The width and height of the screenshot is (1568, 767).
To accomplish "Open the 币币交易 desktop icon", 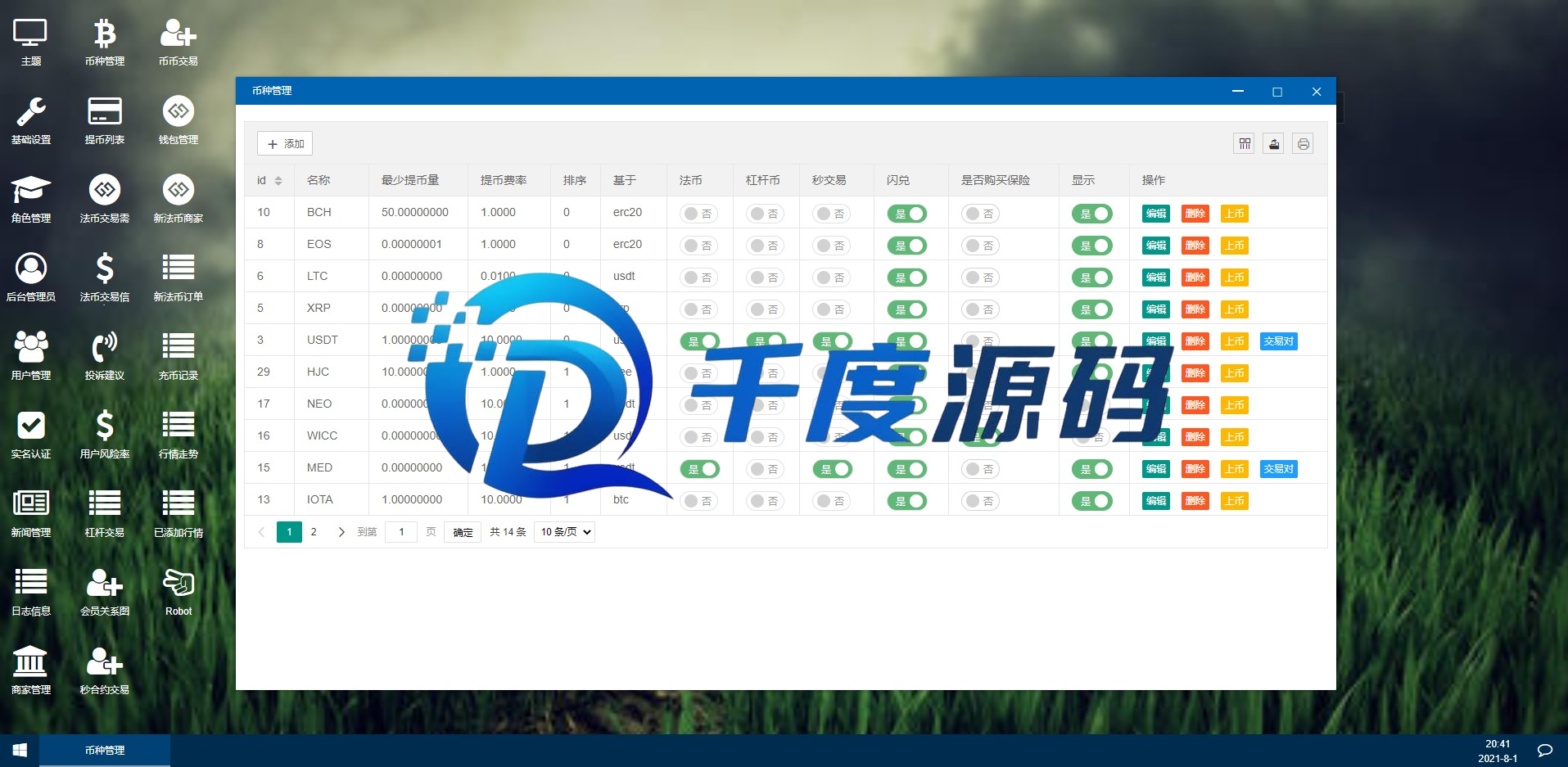I will pos(178,43).
